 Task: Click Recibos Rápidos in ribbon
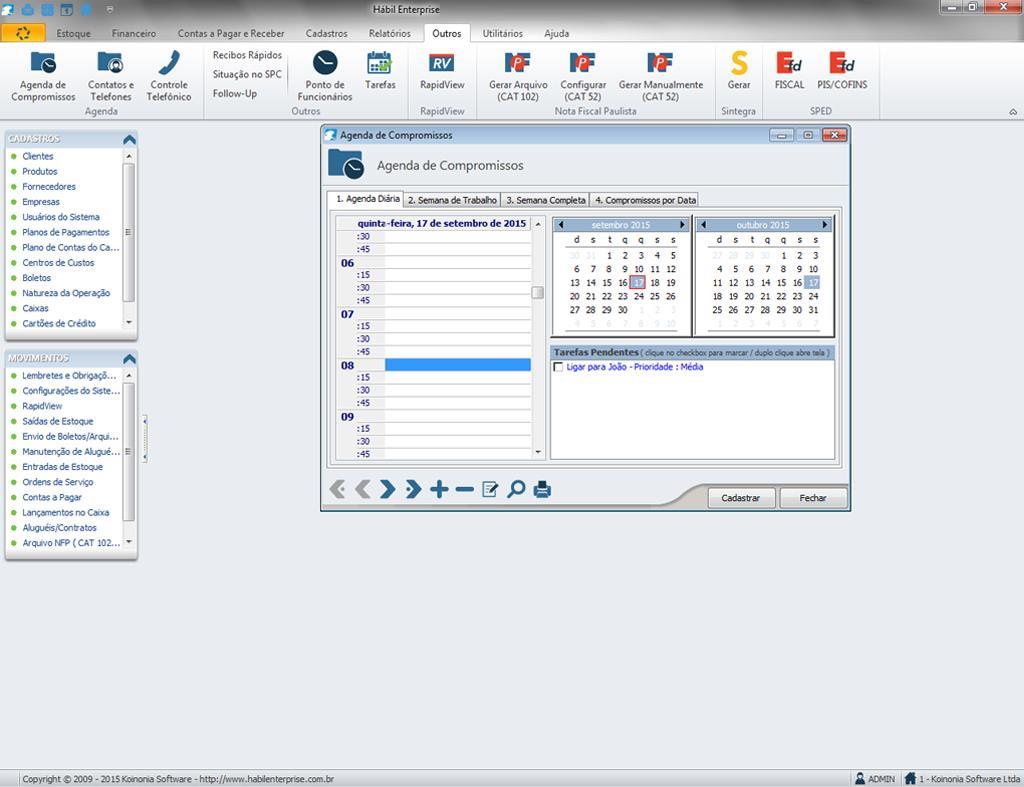pyautogui.click(x=247, y=55)
